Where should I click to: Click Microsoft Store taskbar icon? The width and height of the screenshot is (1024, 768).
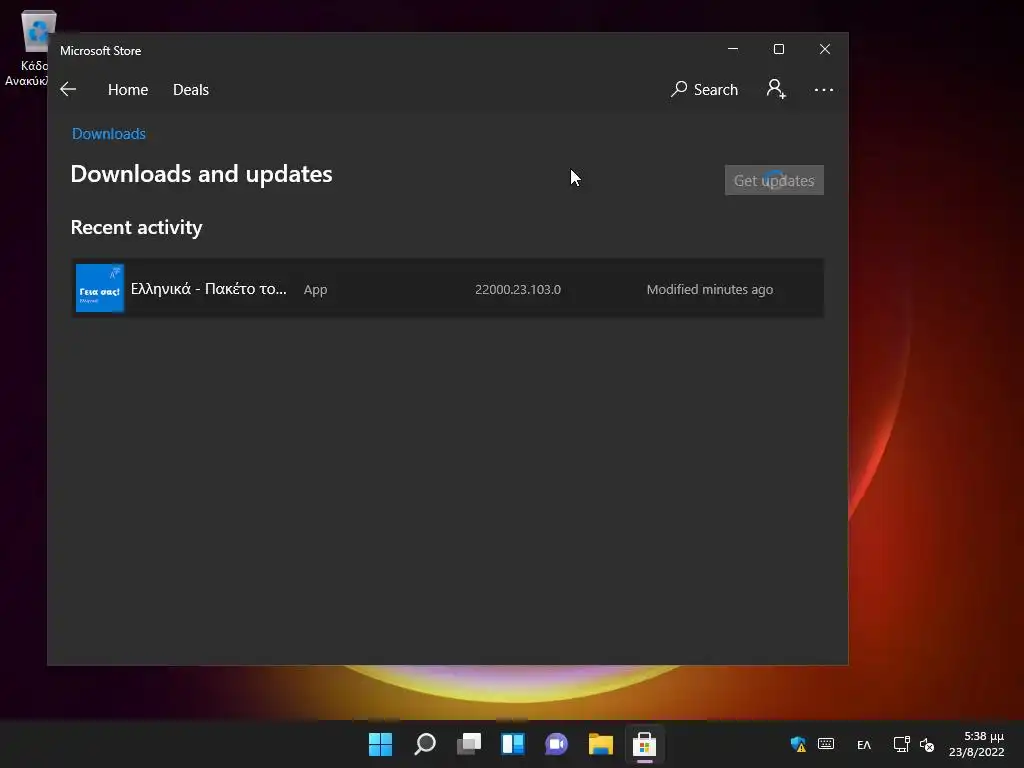(x=645, y=744)
